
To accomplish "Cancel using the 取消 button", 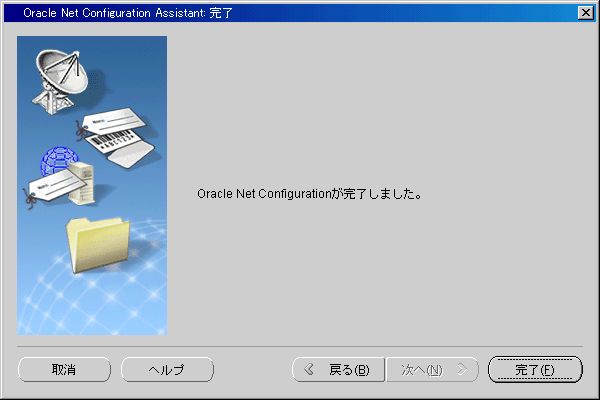I will point(64,369).
